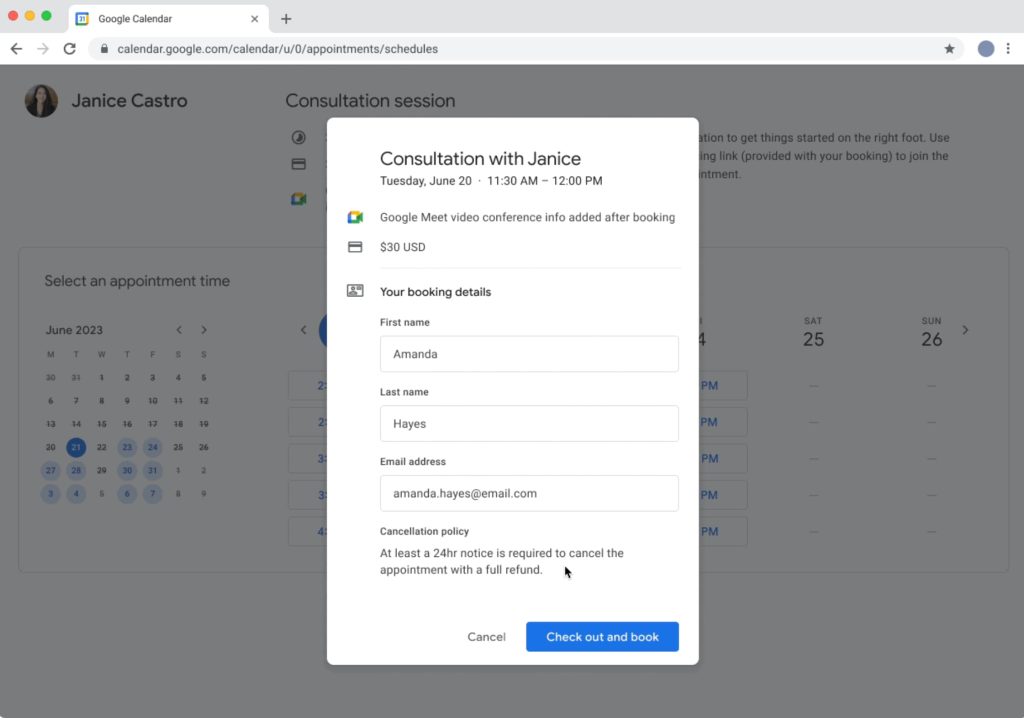
Task: Click the Email address input field
Action: coord(529,493)
